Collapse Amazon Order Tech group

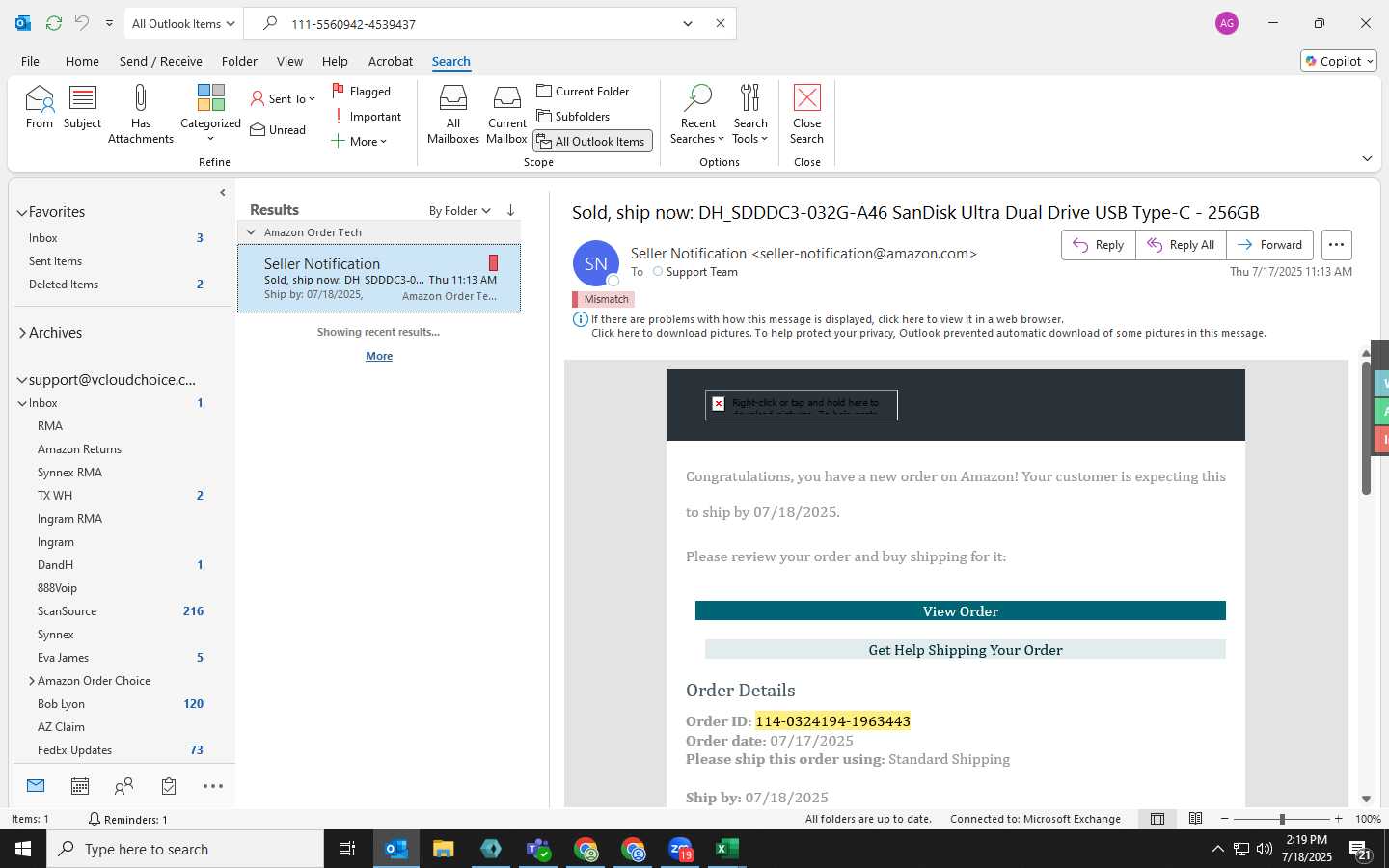click(251, 232)
